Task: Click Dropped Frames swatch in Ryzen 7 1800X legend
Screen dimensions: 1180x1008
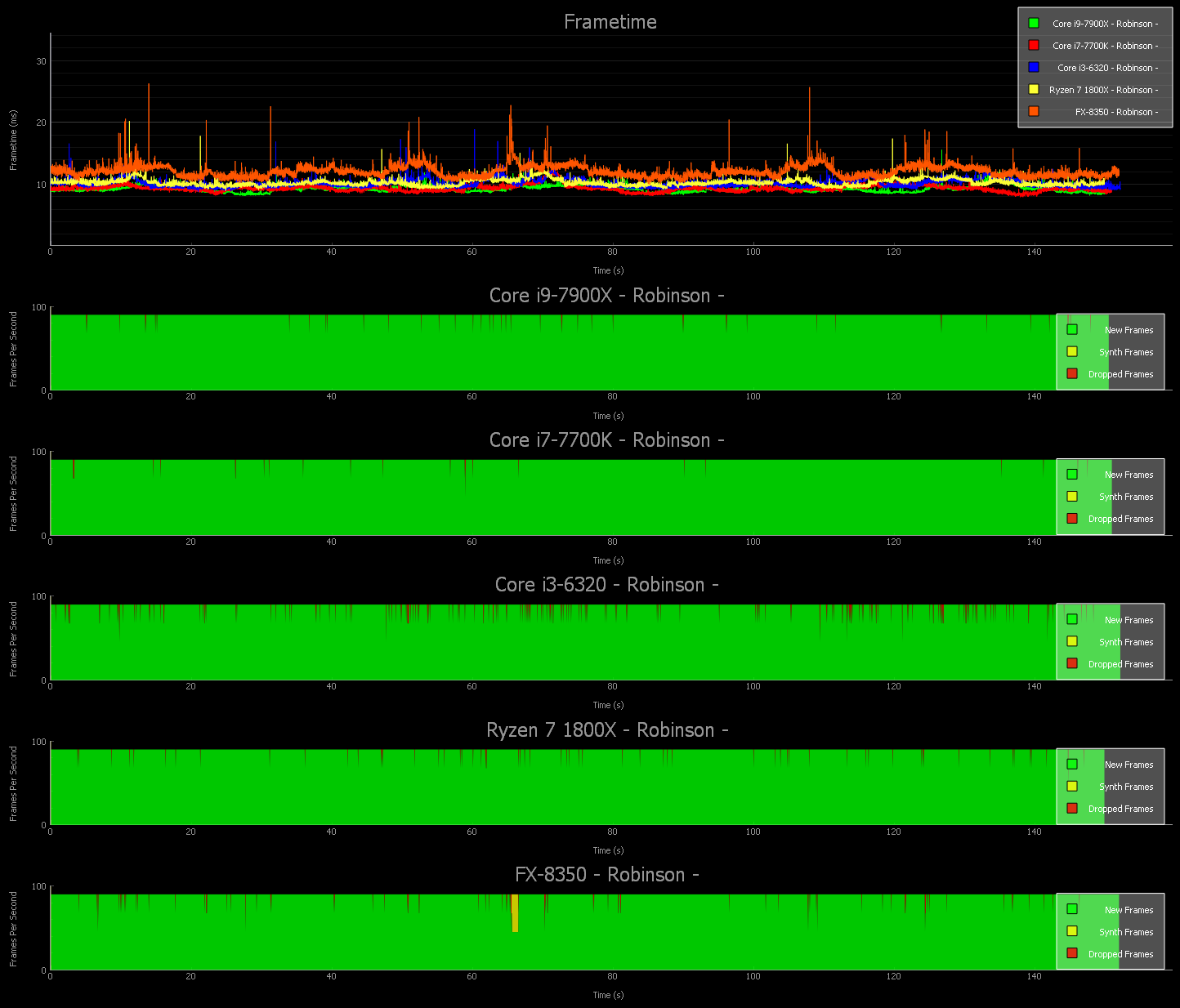Action: (1072, 808)
